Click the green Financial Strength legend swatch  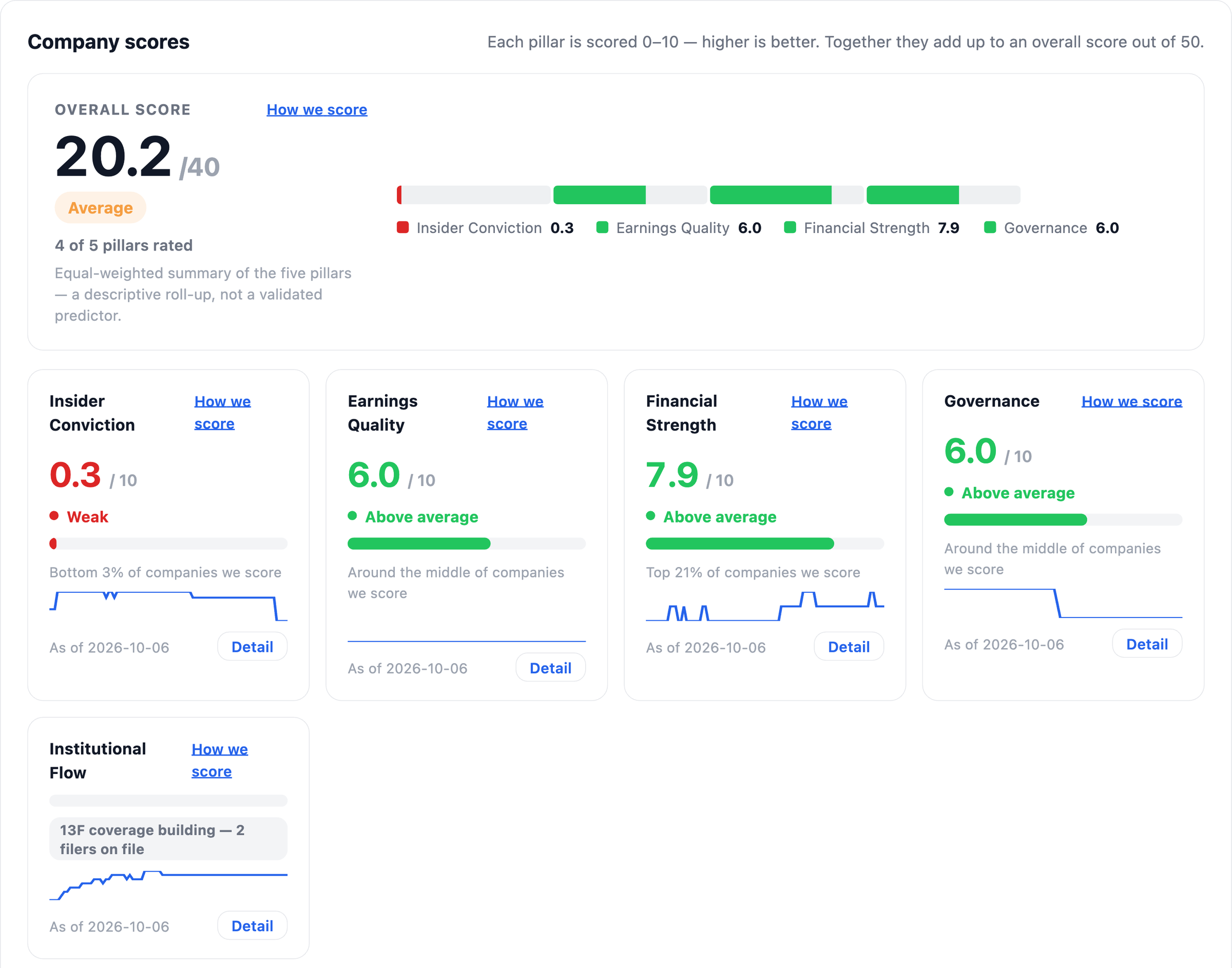790,227
